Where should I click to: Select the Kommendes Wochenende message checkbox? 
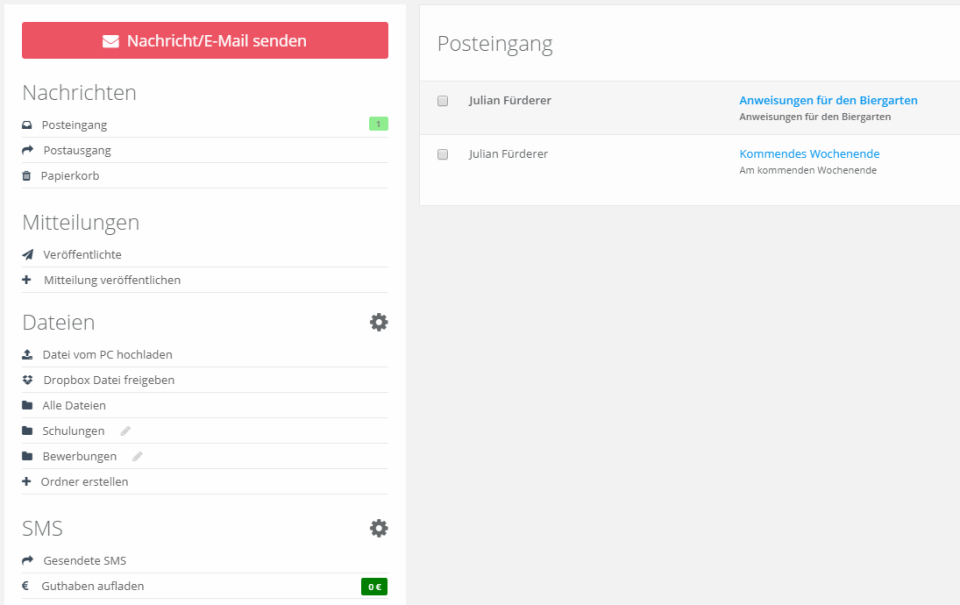click(x=442, y=154)
